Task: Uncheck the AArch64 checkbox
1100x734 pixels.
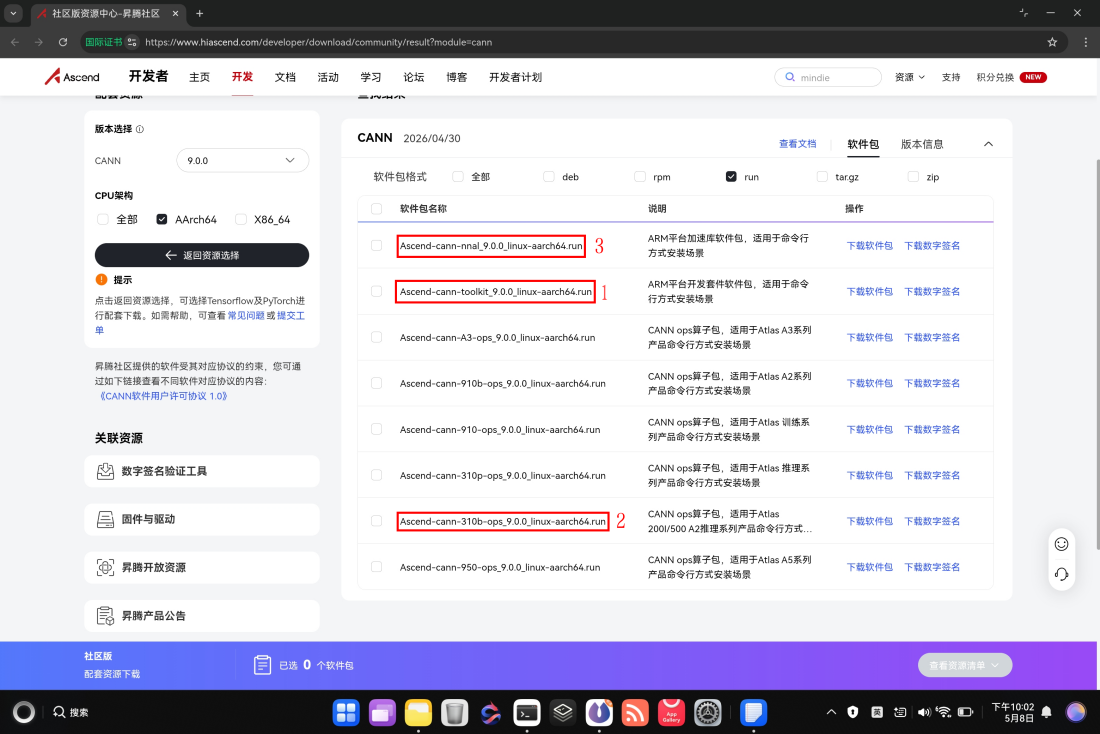Action: (x=162, y=220)
